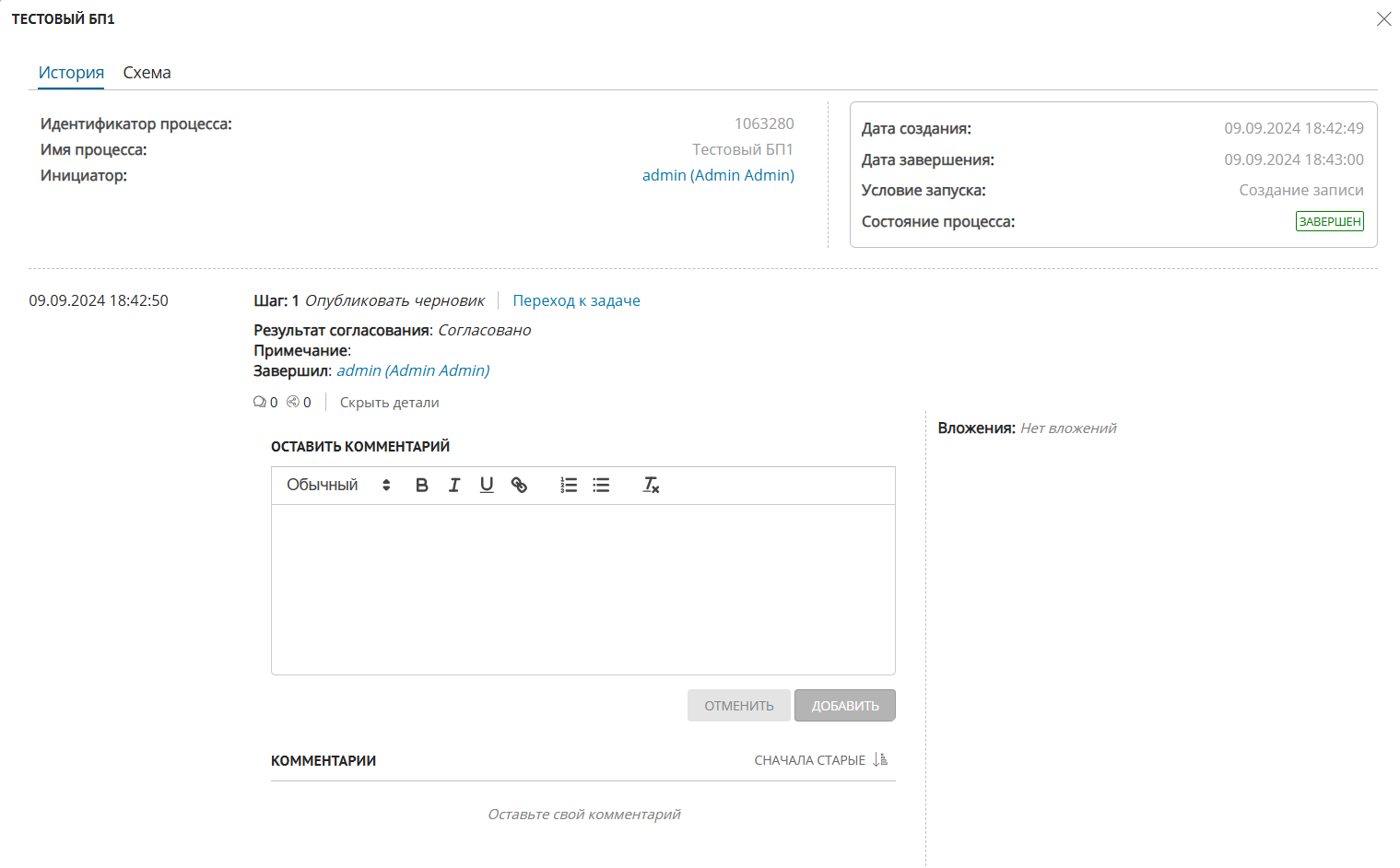Click step timestamp 09.09.2024 18:42:50
This screenshot has height=868, width=1400.
99,300
